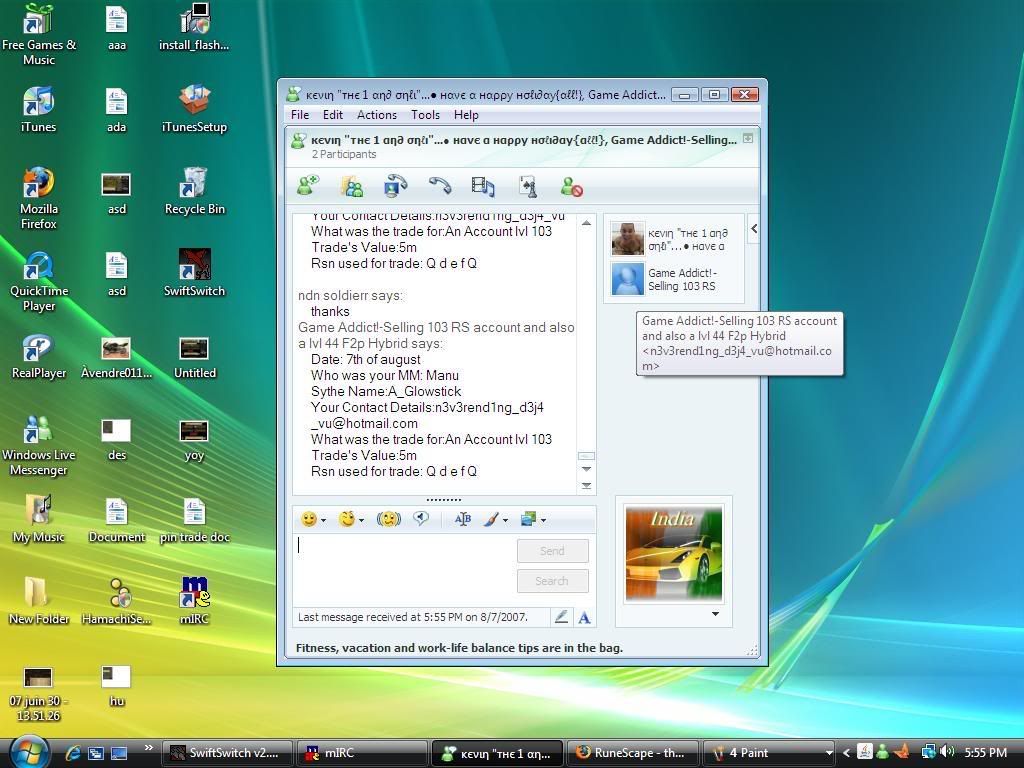Screen dimensions: 1024x768
Task: Click the background picture sharing icon
Action: (528, 519)
